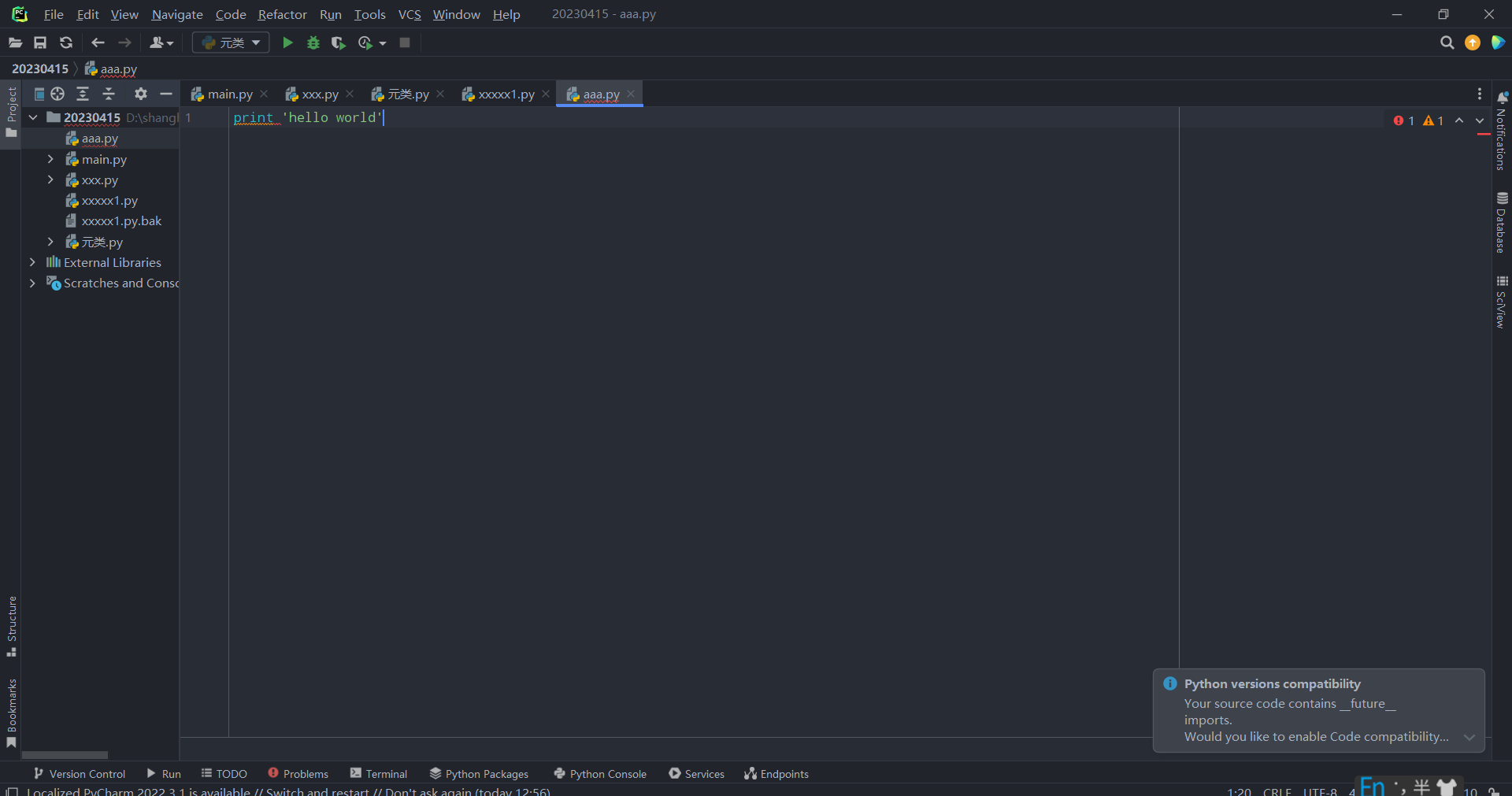Jump to previous highlighted error arrow
Viewport: 1512px width, 796px height.
[1459, 120]
